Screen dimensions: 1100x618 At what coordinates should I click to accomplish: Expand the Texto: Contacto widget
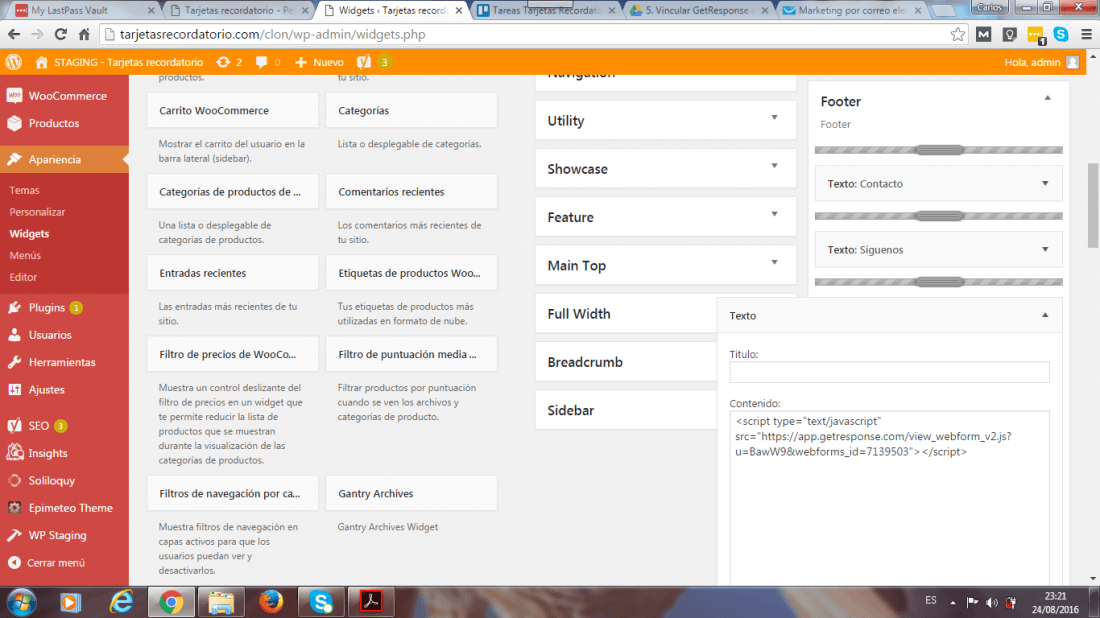1045,184
